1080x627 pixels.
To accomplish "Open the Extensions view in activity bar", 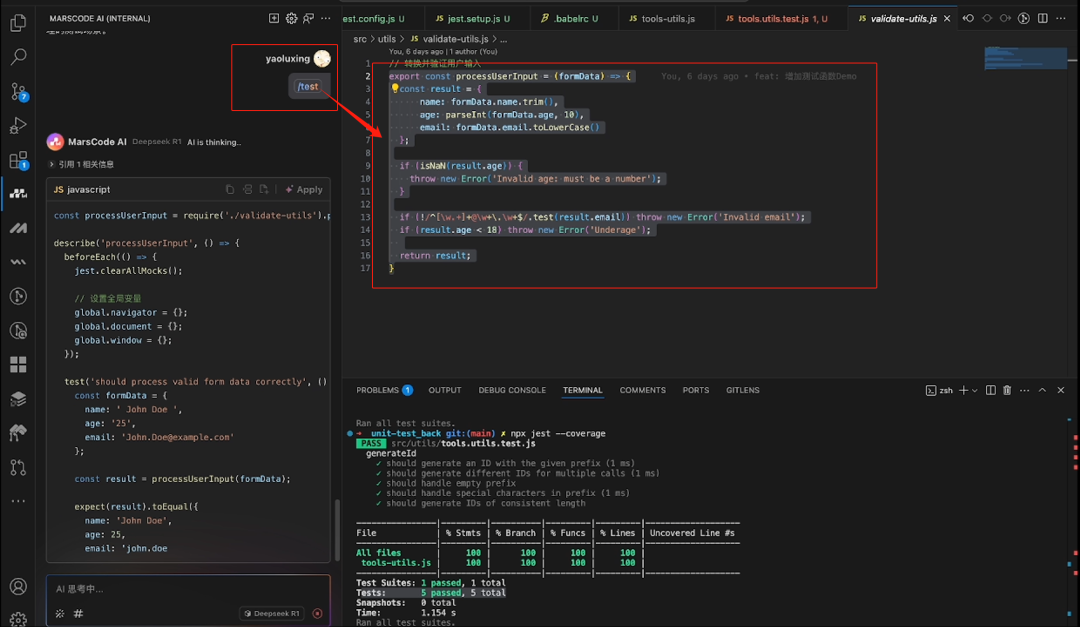I will click(18, 160).
